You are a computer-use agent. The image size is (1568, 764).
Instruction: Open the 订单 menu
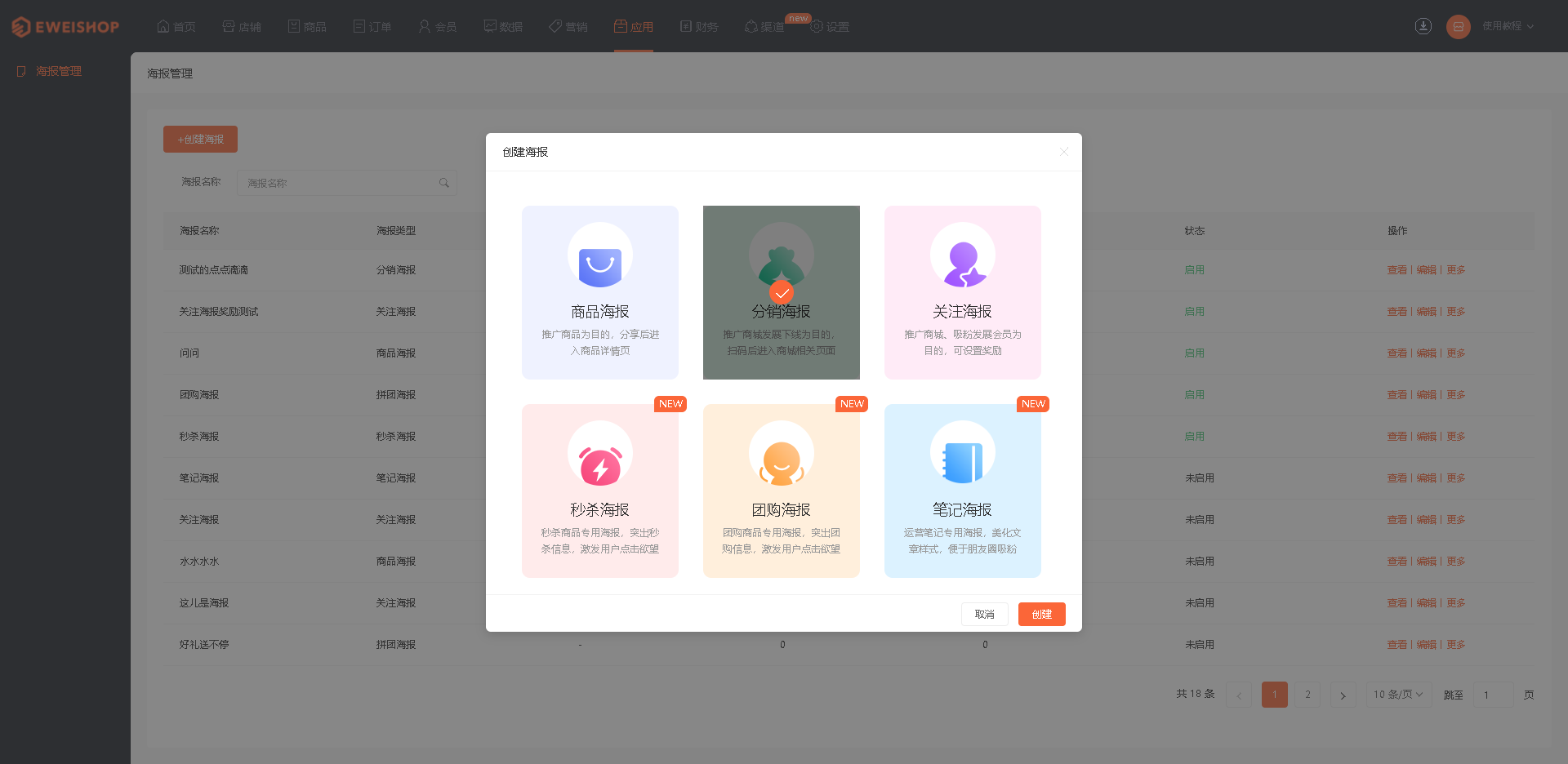[x=372, y=27]
